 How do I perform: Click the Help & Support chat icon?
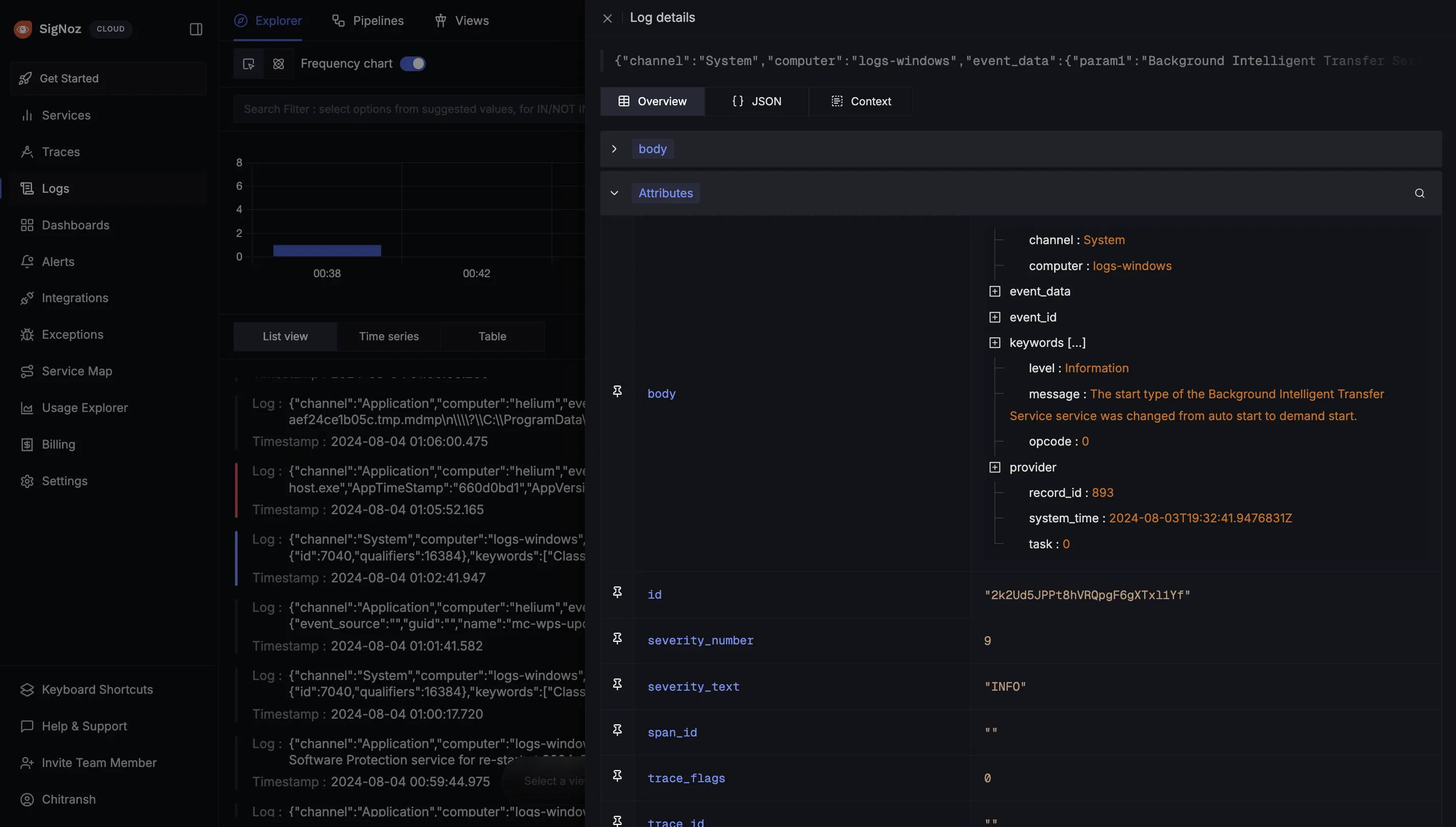coord(26,726)
